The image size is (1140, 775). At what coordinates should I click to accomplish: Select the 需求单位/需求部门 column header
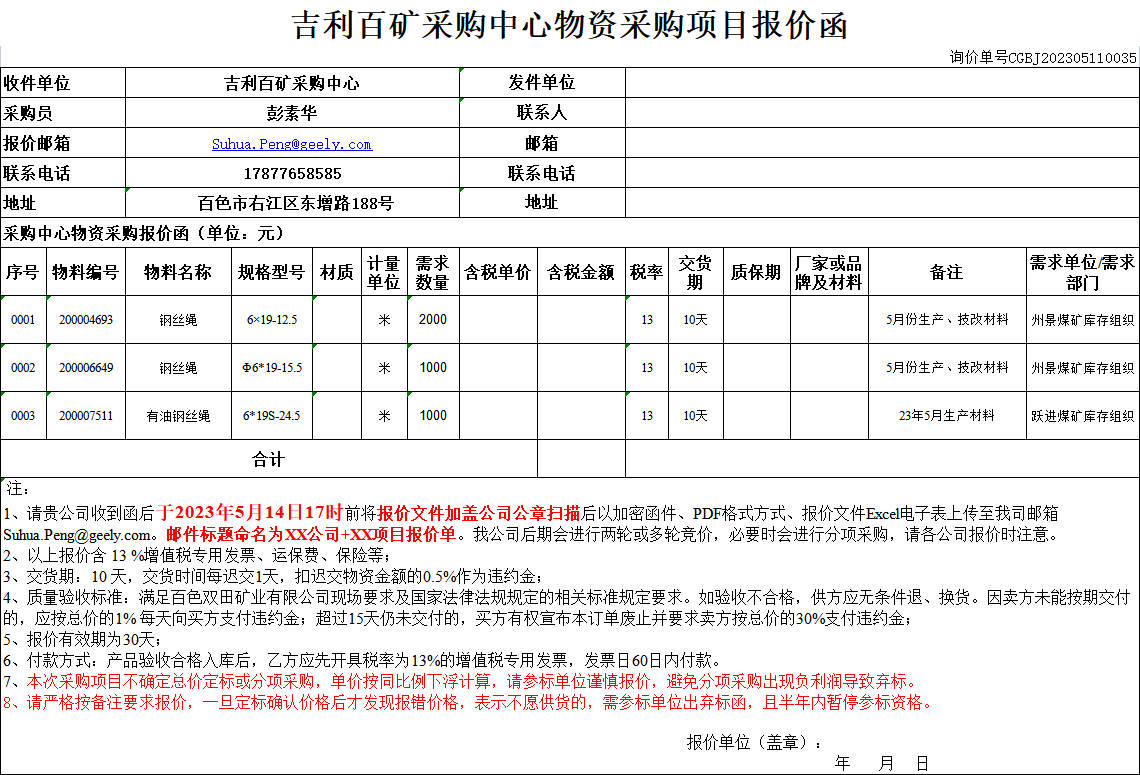click(x=1083, y=272)
